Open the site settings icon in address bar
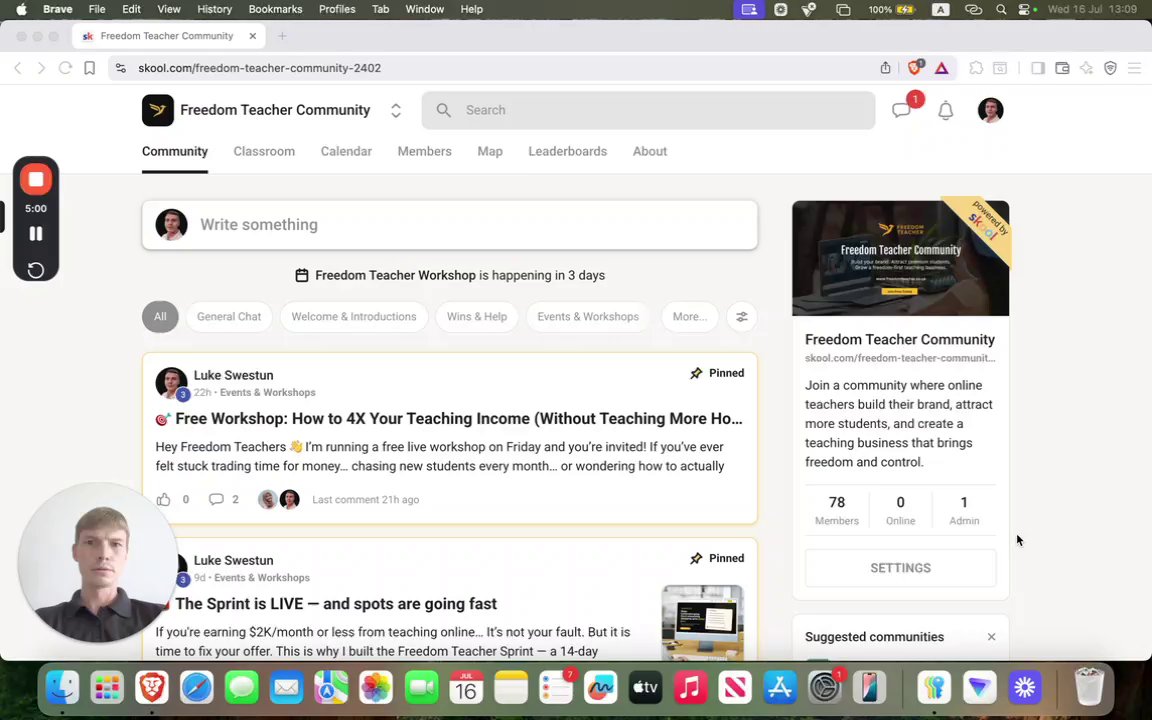 coord(120,68)
